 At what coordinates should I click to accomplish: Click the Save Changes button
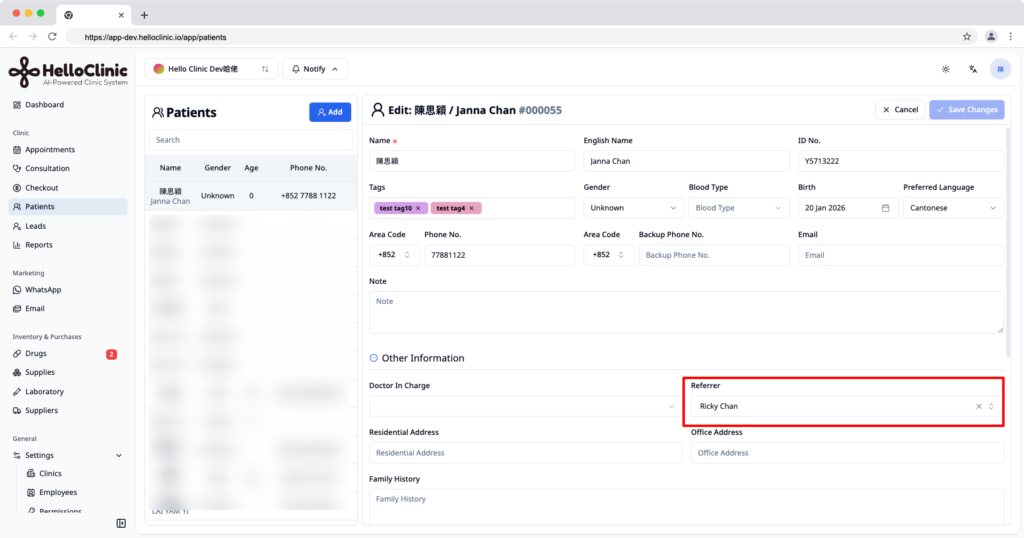tap(967, 110)
